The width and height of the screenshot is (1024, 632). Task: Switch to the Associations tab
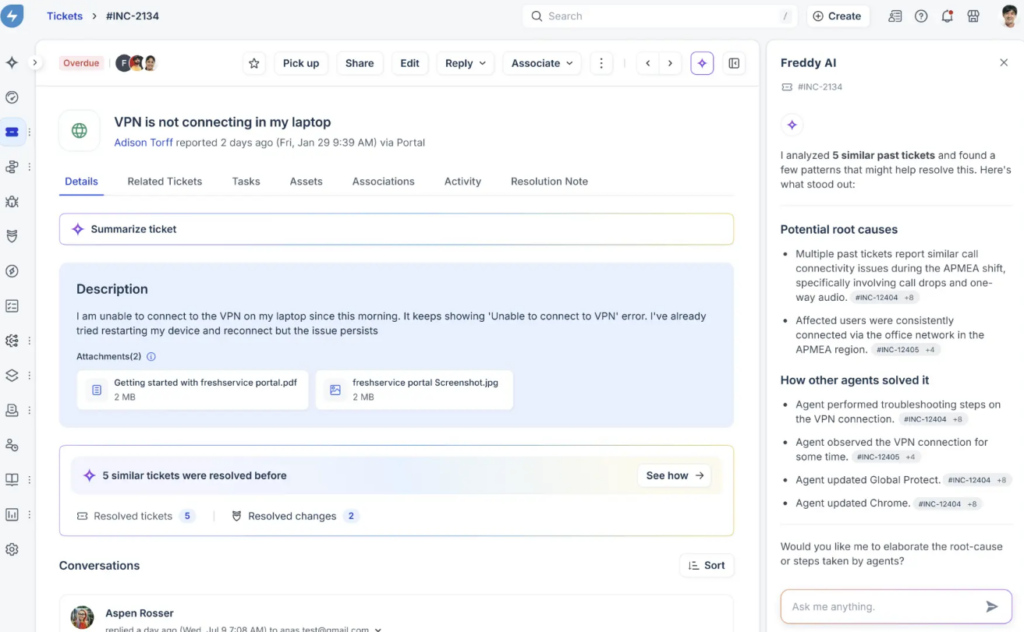point(383,182)
